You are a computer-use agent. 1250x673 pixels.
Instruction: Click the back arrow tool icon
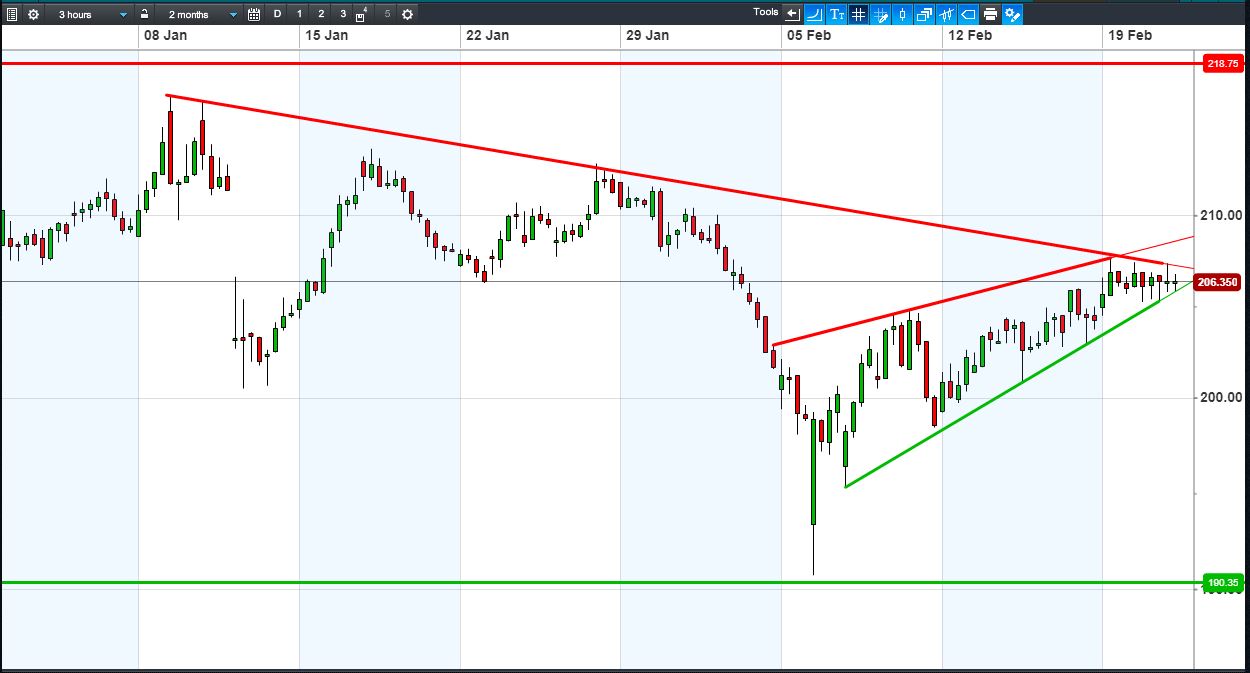click(x=793, y=14)
